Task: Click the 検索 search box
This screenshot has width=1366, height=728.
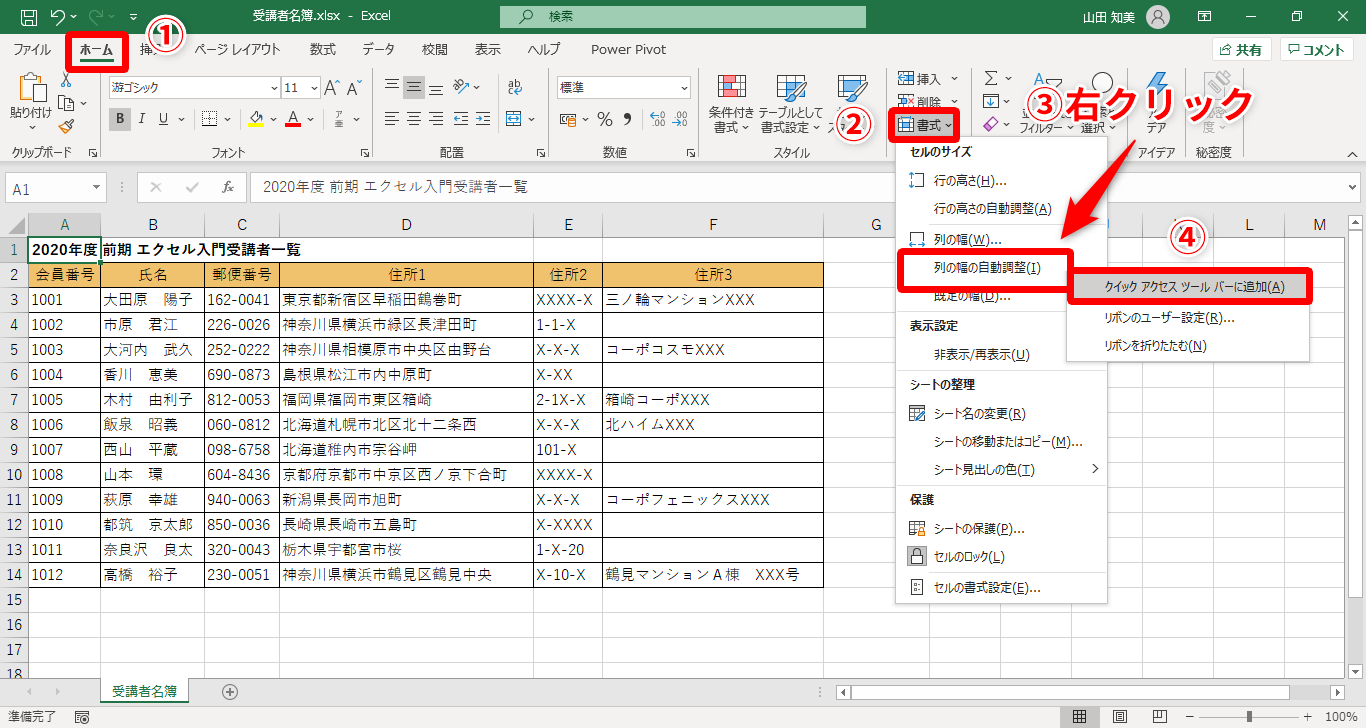Action: point(683,17)
